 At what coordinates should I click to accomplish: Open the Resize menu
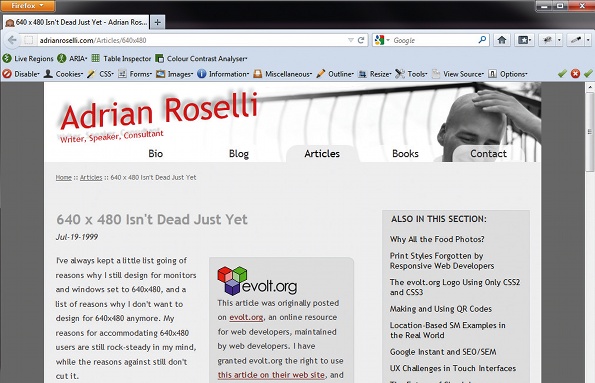point(375,74)
